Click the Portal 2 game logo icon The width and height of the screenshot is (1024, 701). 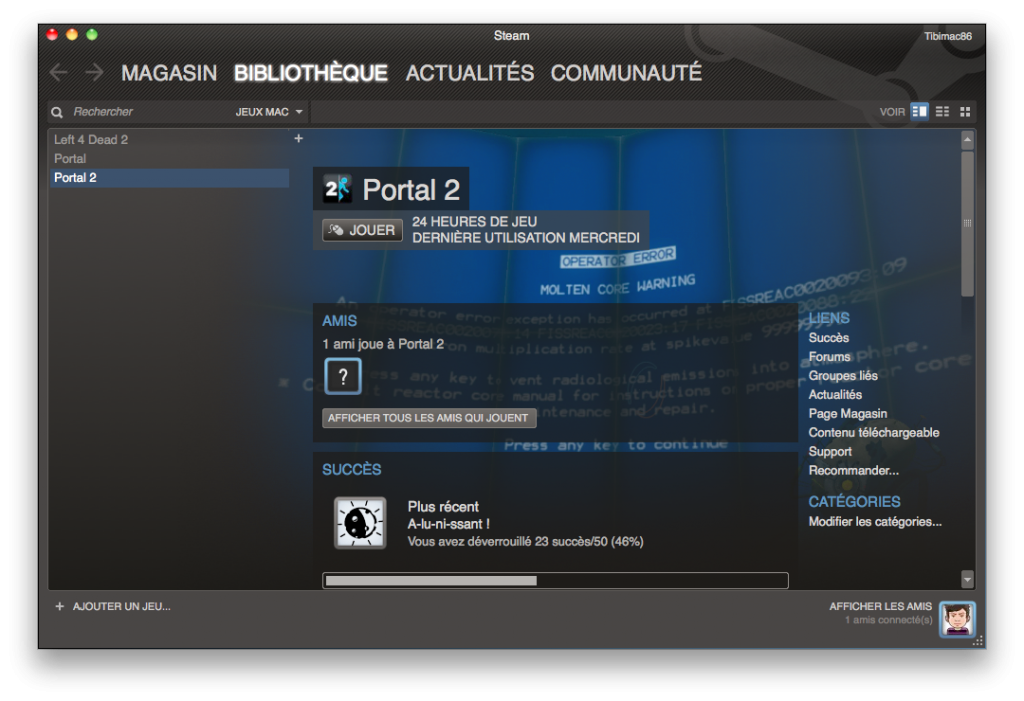click(x=338, y=189)
